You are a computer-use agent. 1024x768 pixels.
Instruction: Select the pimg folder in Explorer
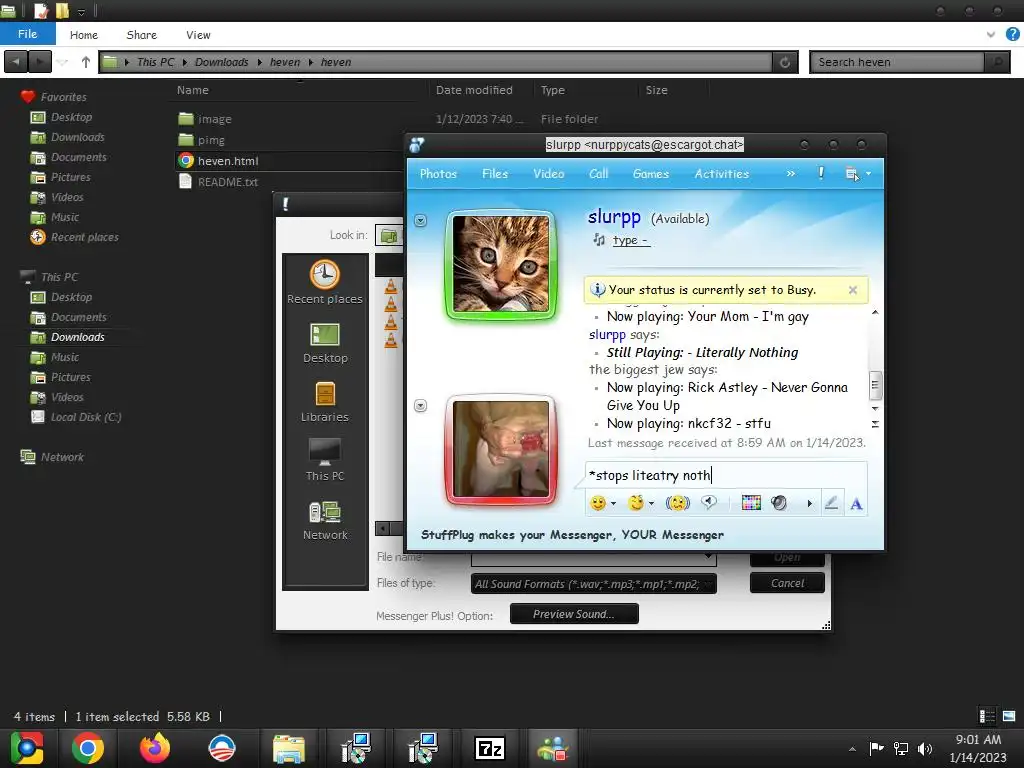pos(211,140)
